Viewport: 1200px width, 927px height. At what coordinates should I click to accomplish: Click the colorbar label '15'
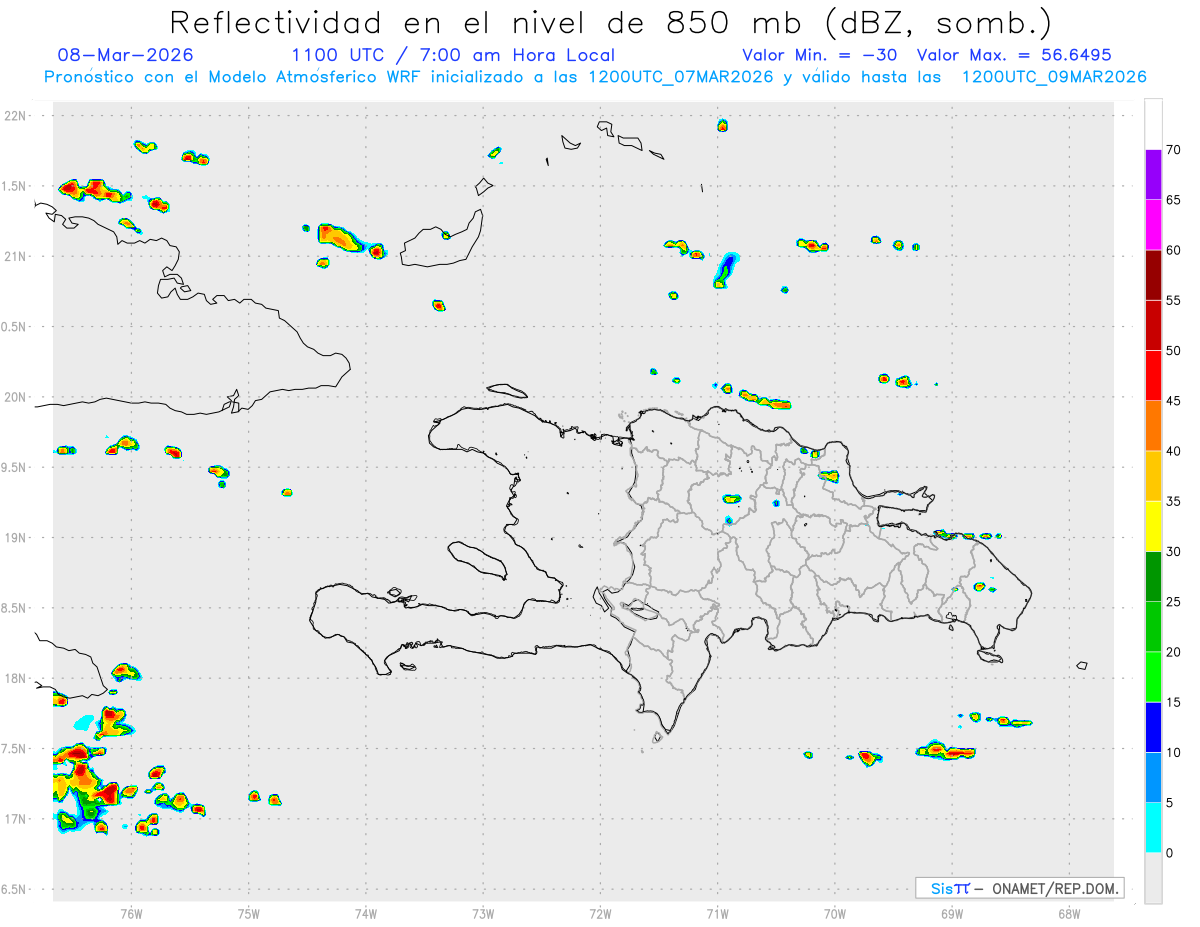1173,703
